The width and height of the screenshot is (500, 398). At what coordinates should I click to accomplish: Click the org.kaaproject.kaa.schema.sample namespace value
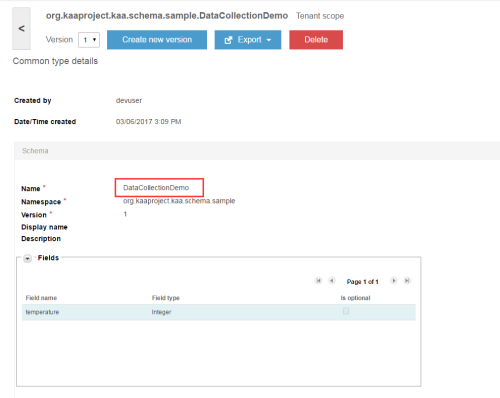pyautogui.click(x=179, y=201)
